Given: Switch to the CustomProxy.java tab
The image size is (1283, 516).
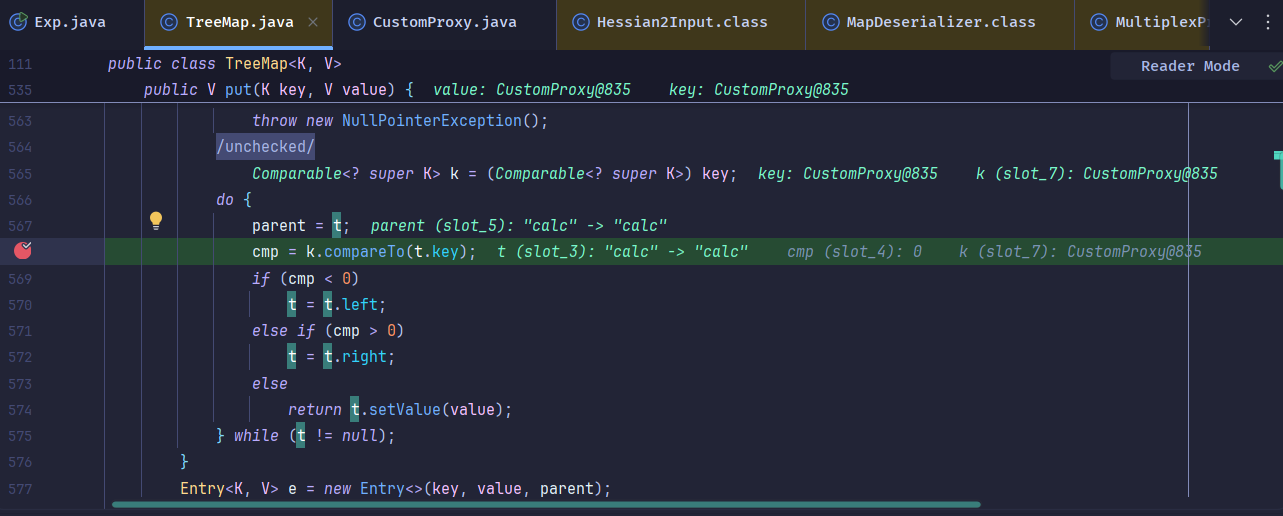Looking at the screenshot, I should [x=445, y=22].
